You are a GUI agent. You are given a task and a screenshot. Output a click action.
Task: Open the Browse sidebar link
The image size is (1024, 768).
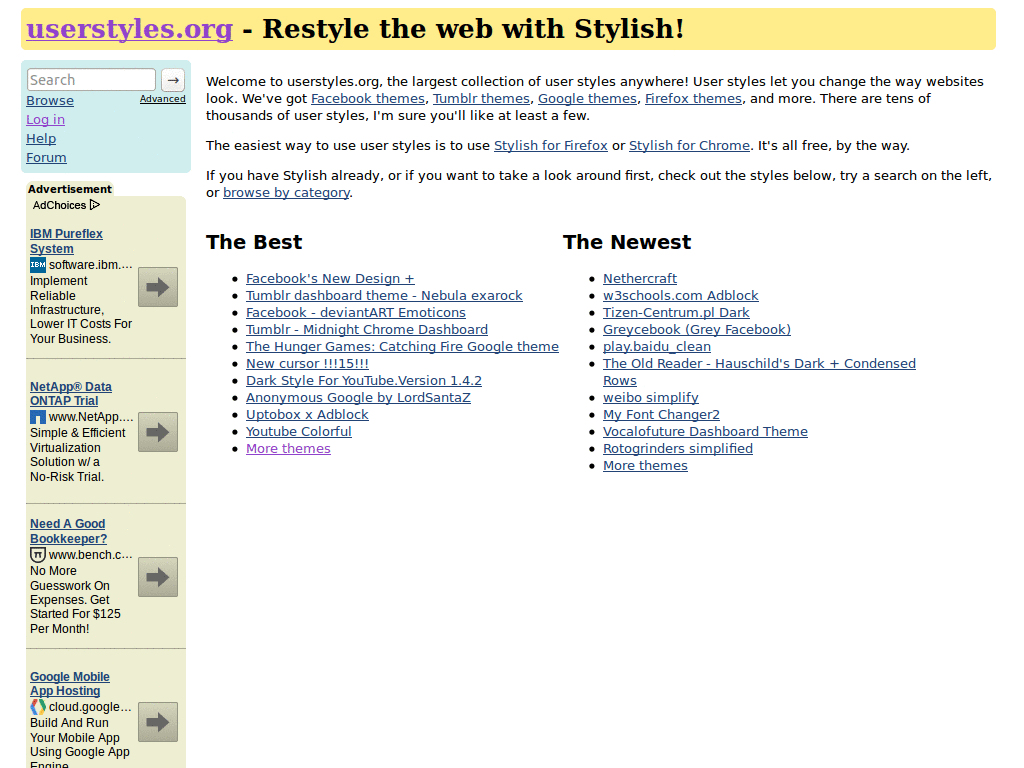(x=50, y=101)
